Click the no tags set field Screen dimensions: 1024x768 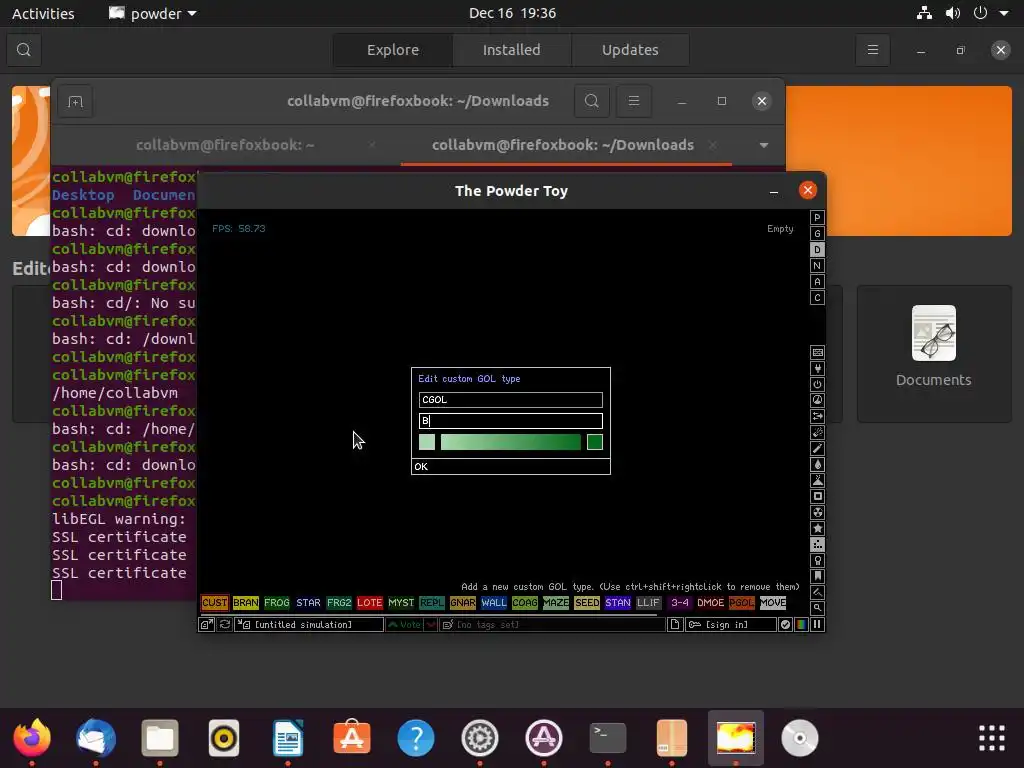[x=552, y=625]
